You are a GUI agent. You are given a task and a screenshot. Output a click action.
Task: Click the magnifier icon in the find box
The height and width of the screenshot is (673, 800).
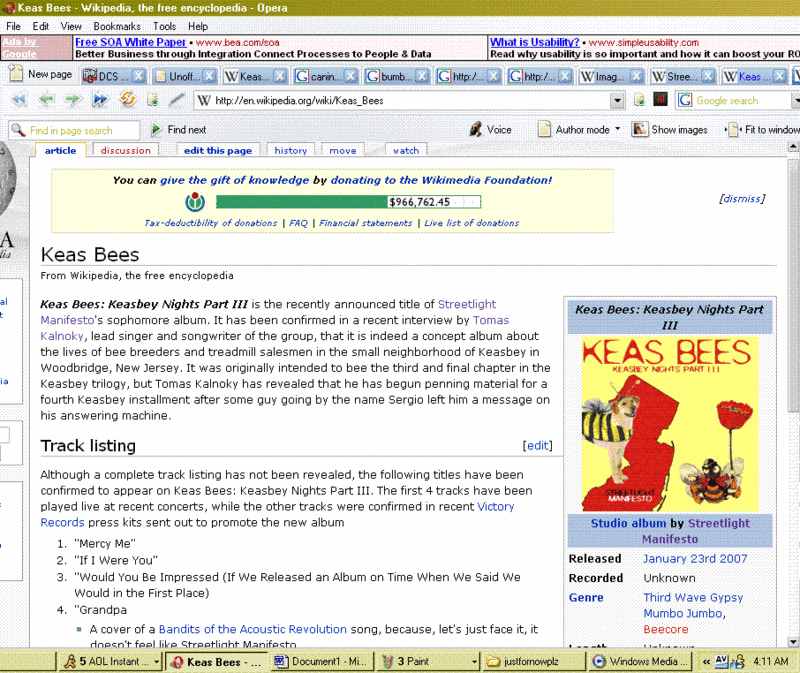(18, 130)
